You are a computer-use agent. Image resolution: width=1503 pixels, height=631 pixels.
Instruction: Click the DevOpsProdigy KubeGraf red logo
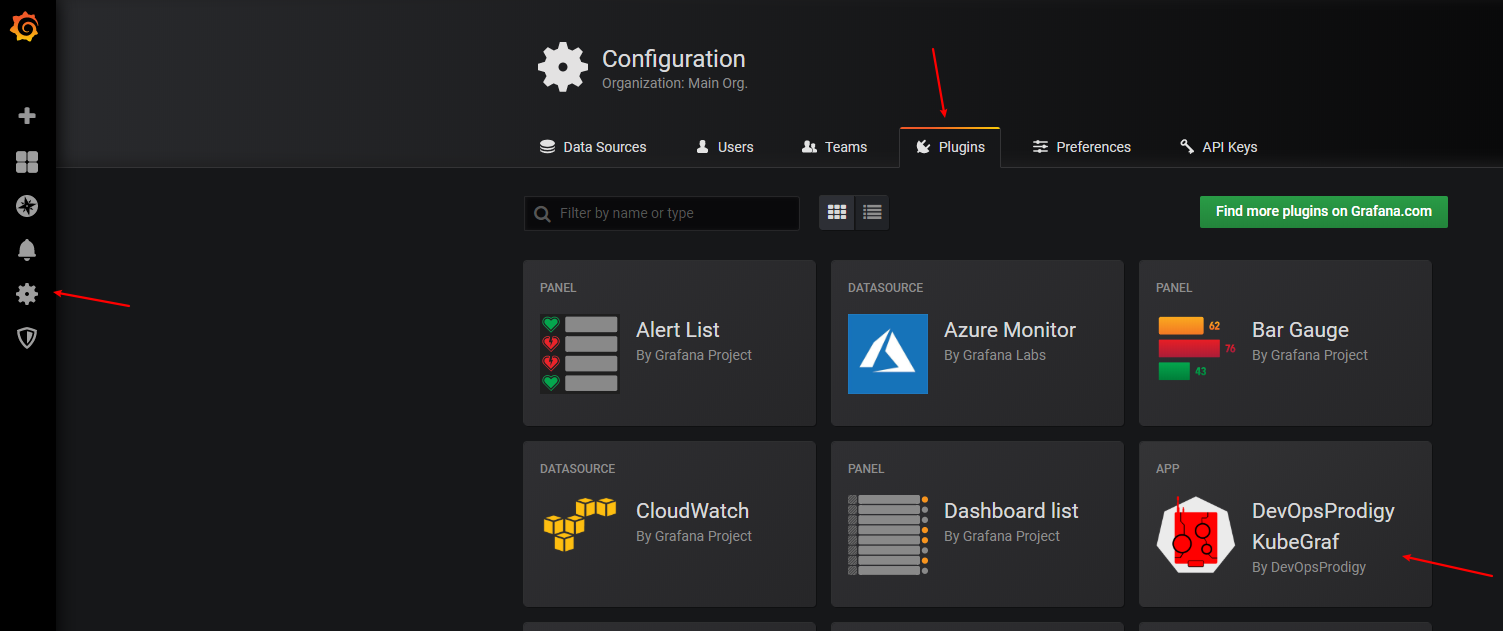[x=1196, y=534]
